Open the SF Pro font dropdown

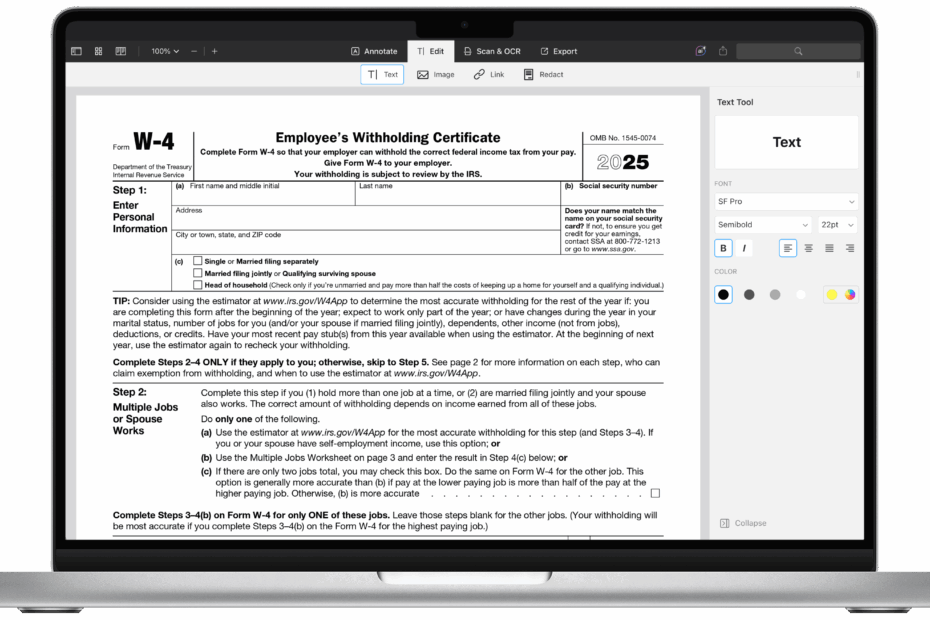point(786,201)
